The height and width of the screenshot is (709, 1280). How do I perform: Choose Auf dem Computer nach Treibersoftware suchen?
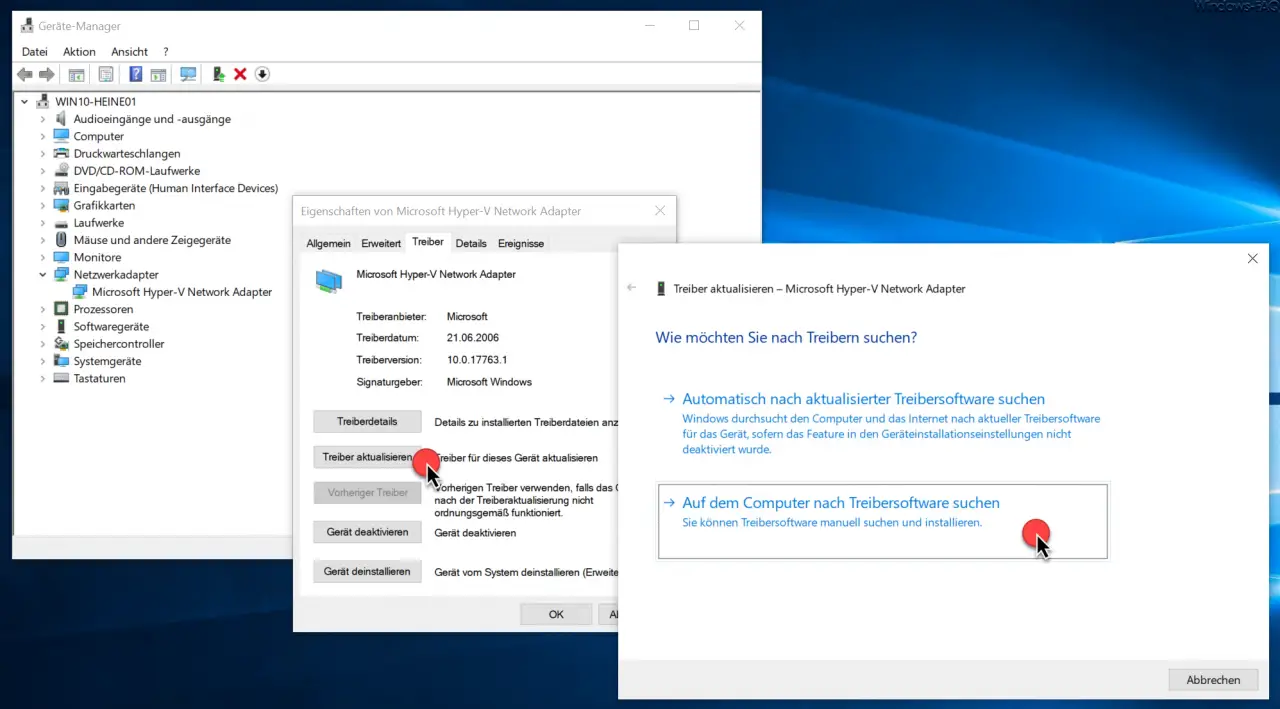tap(882, 521)
